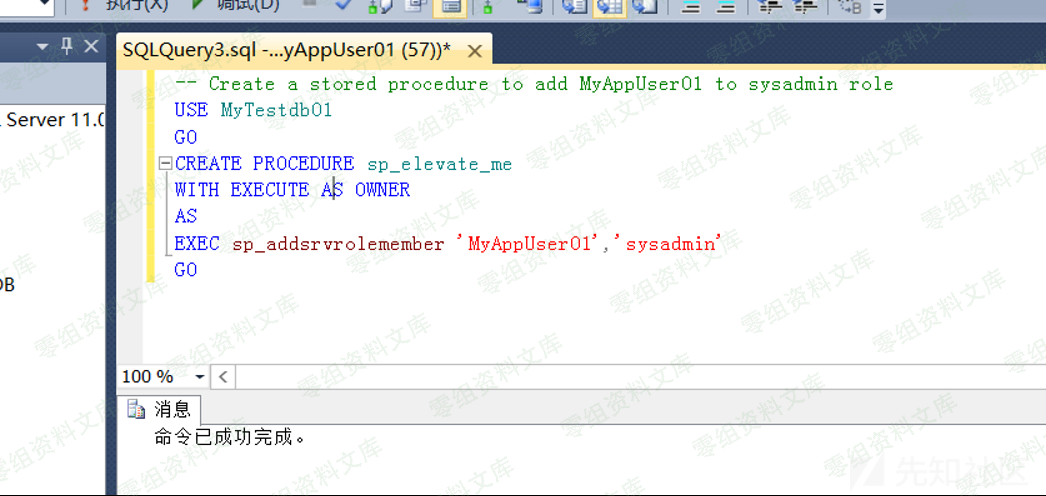Select the highlighted results to grid icon
The height and width of the screenshot is (496, 1046).
[608, 6]
